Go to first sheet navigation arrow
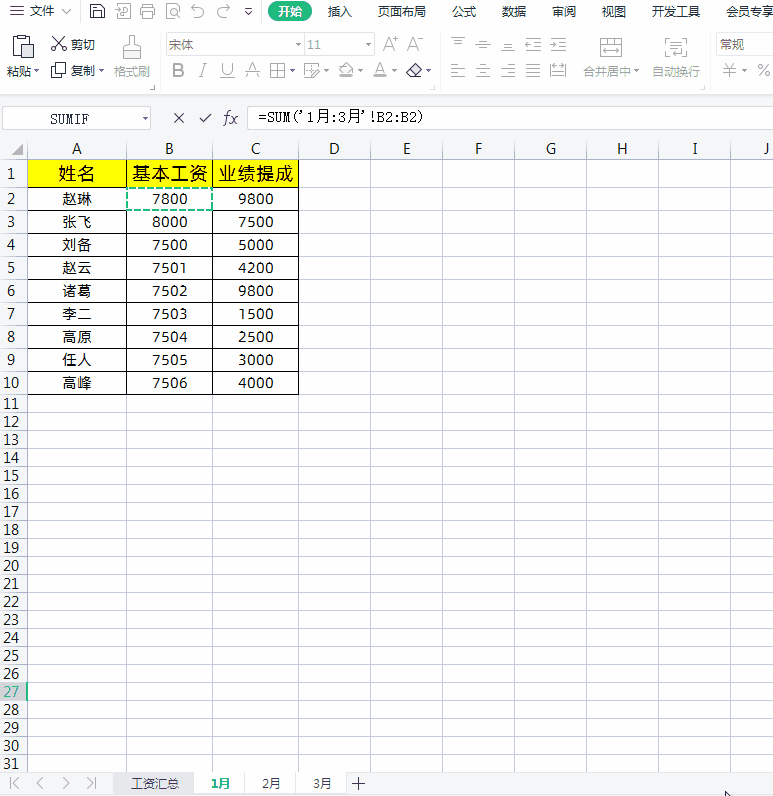773x796 pixels. click(x=15, y=783)
